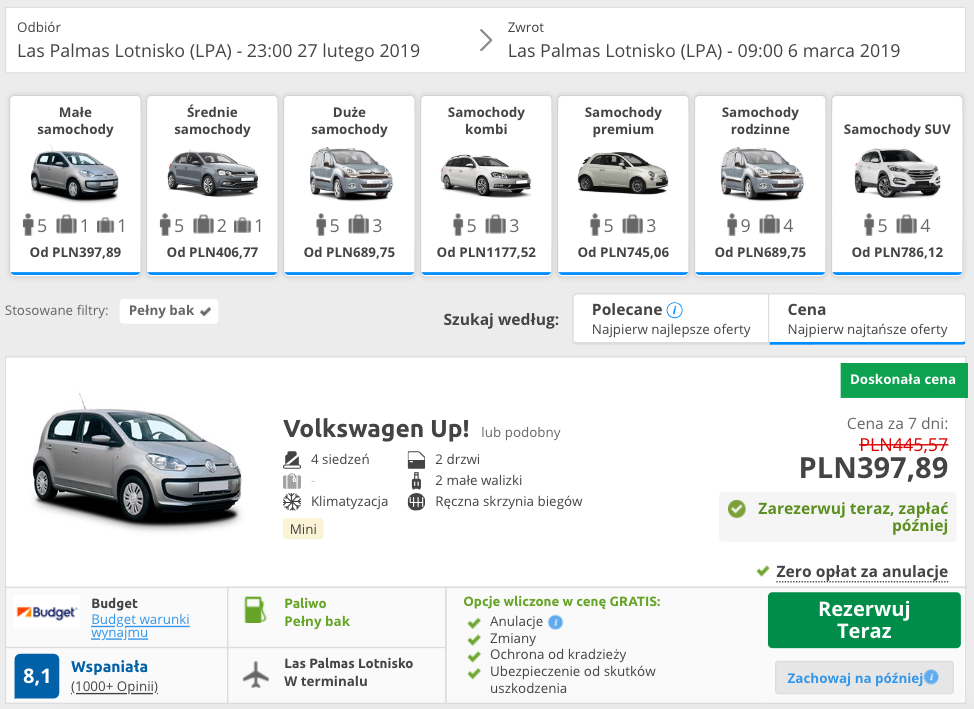Viewport: 974px width, 709px height.
Task: Click the door icon next to 2 drzwi
Action: (419, 460)
